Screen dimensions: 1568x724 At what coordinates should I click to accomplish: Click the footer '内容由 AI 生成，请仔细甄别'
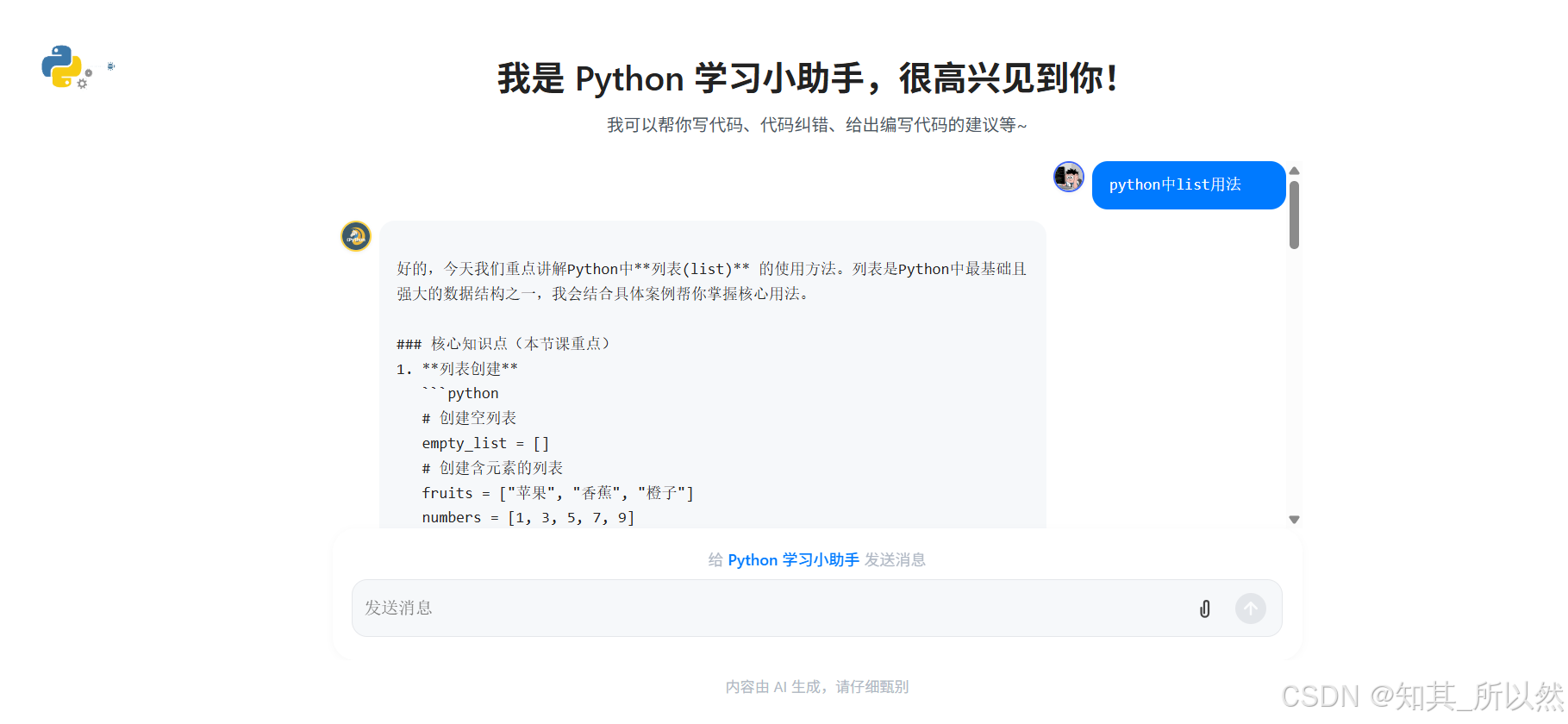click(817, 687)
